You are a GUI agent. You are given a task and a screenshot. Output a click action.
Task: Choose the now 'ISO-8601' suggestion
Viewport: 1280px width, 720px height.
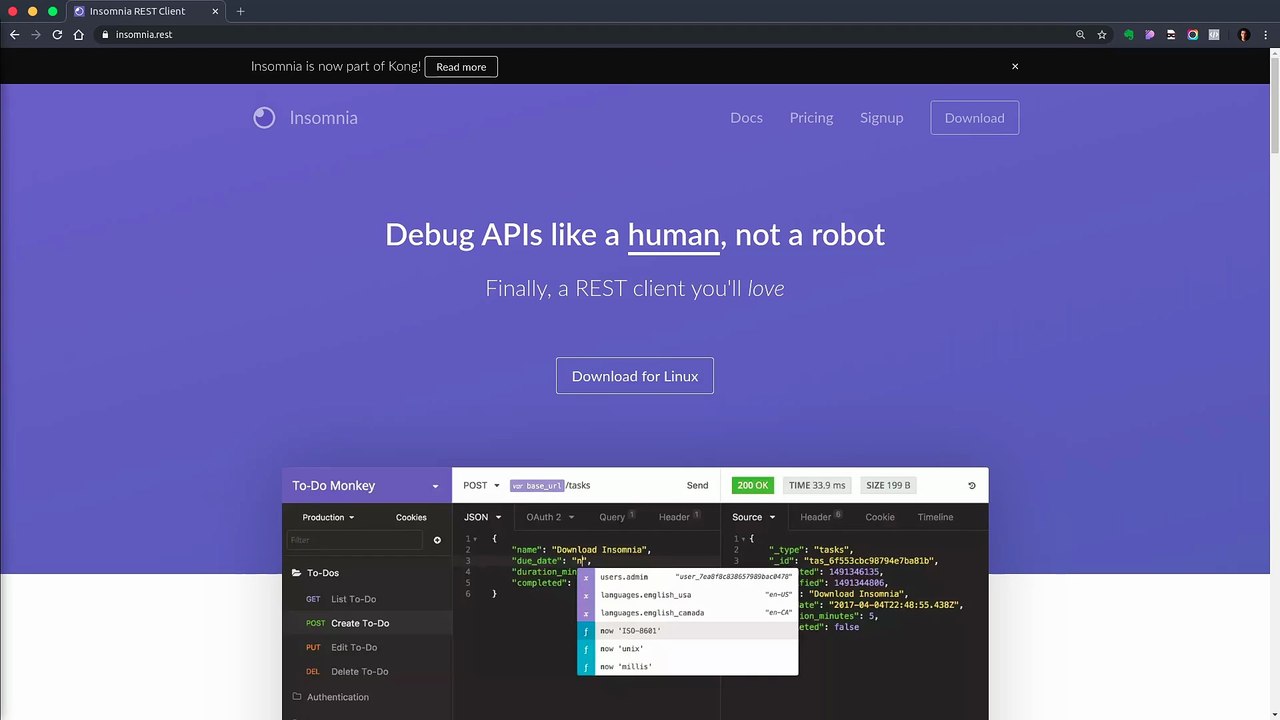(687, 631)
